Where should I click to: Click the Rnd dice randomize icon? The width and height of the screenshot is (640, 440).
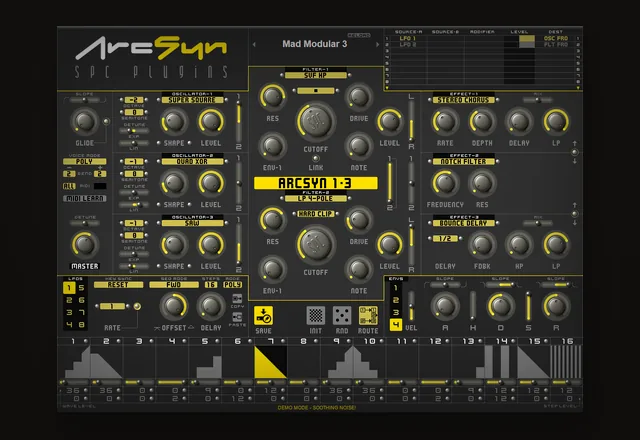click(342, 316)
